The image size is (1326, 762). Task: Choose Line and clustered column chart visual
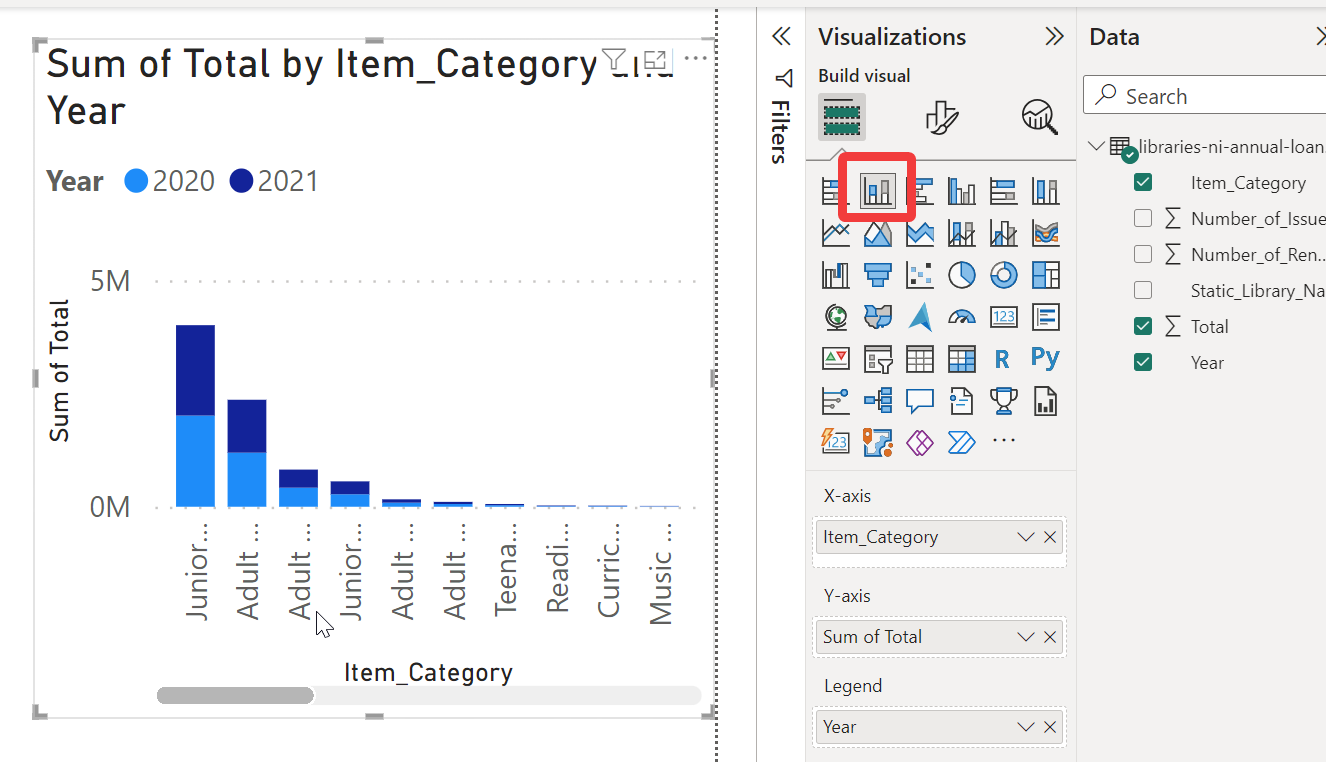click(1003, 233)
